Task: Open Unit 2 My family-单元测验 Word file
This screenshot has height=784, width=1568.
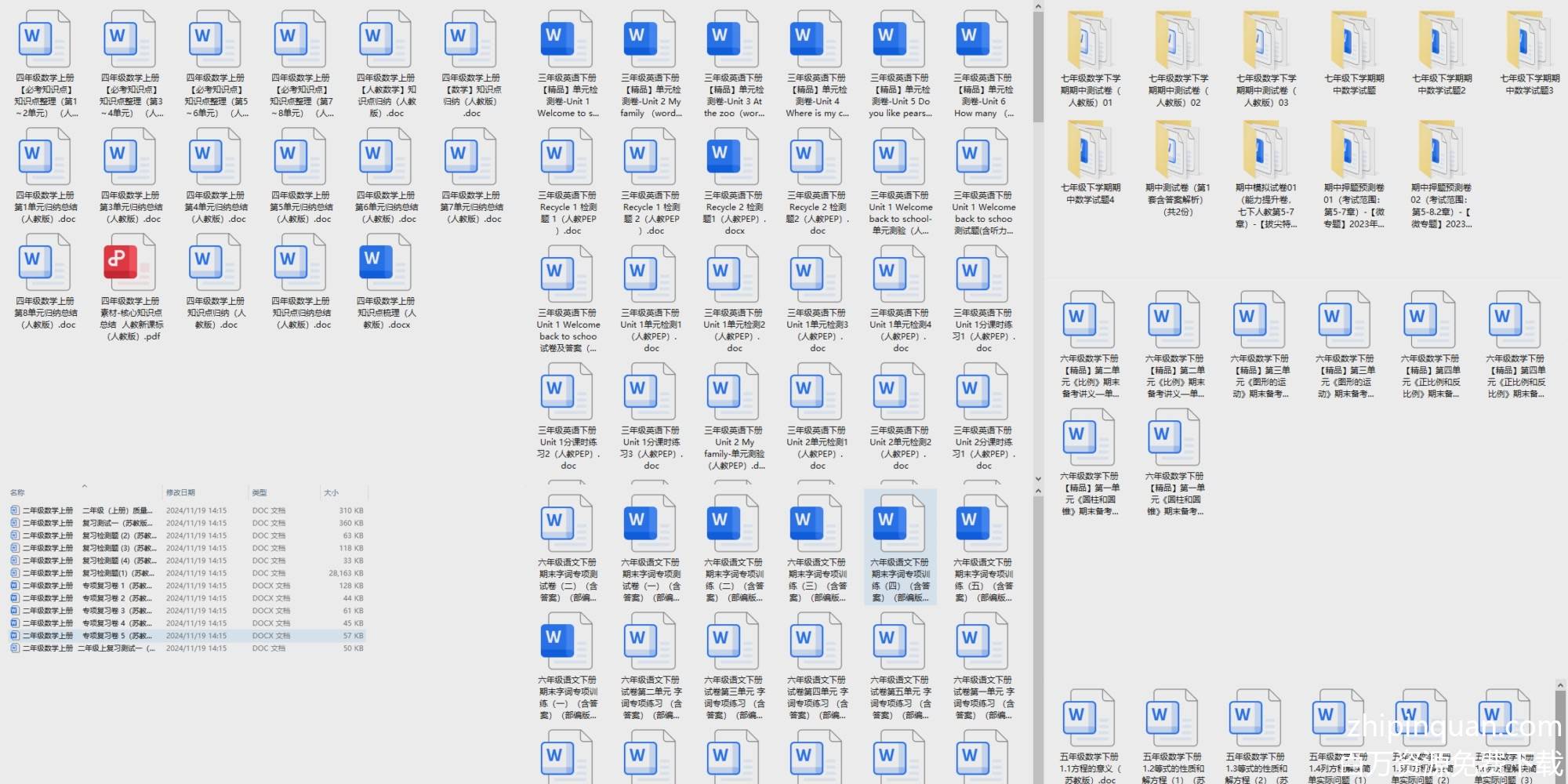Action: coord(733,394)
